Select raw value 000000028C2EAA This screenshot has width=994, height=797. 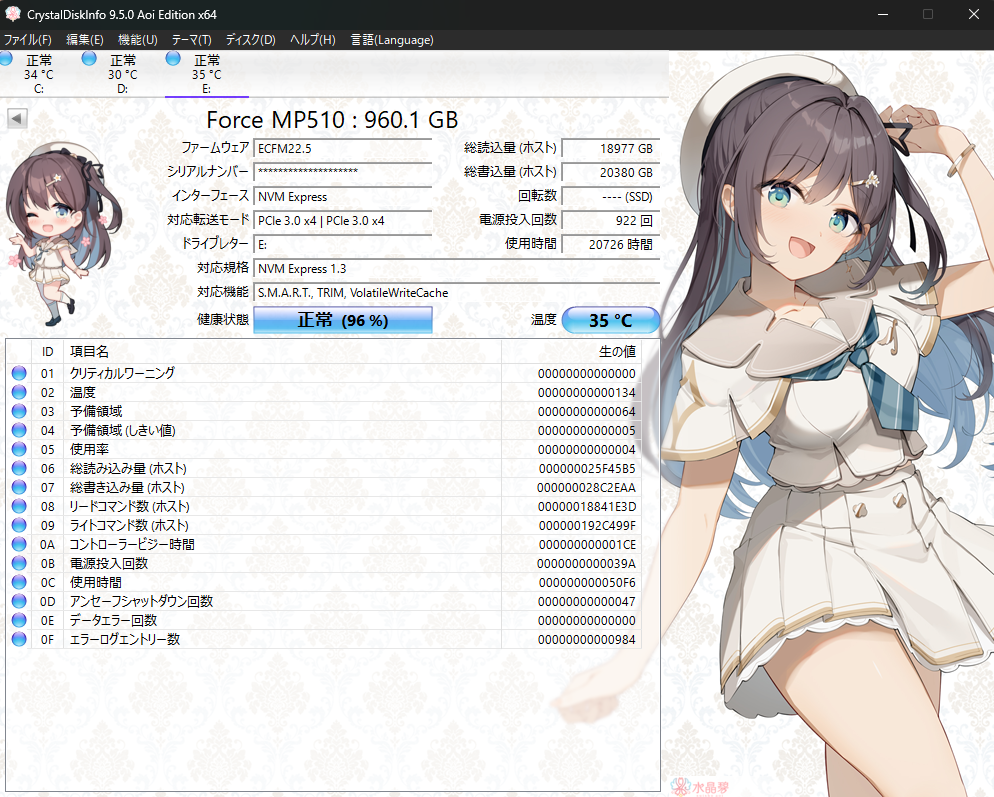click(x=586, y=488)
